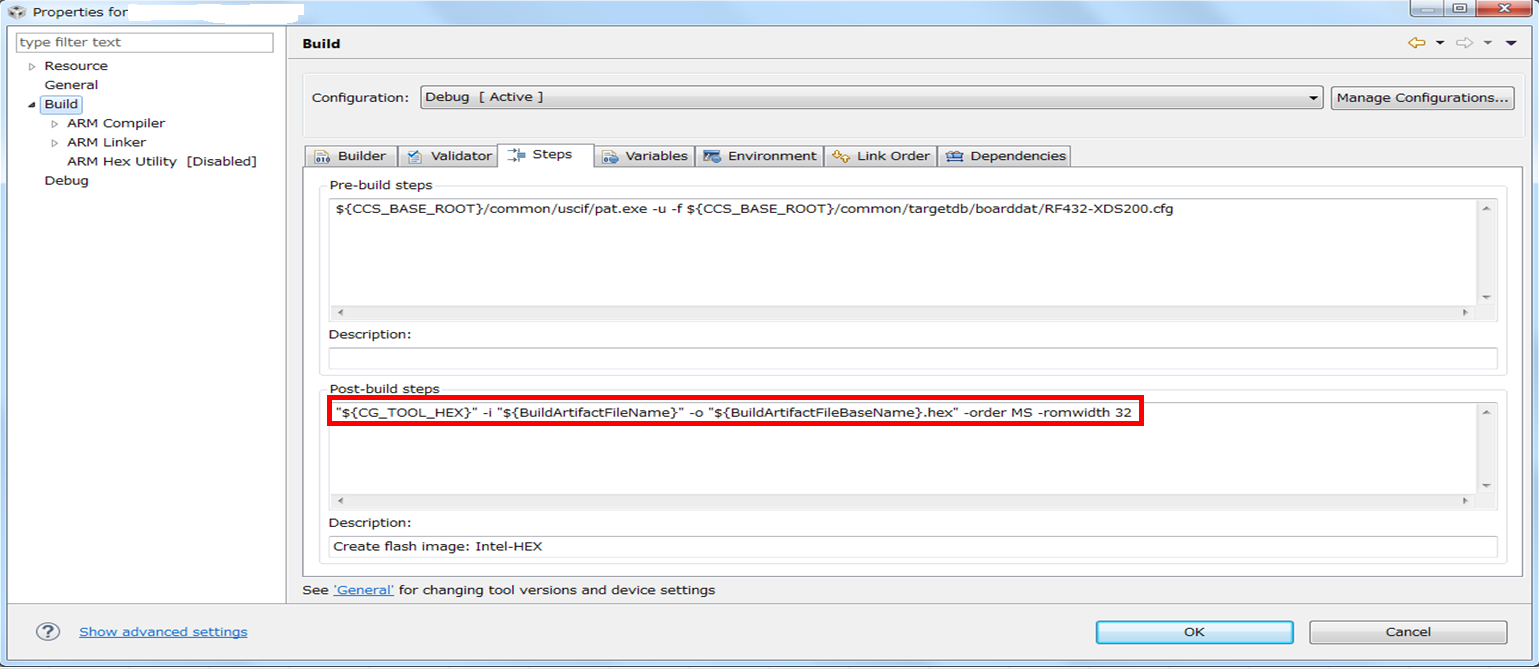Click the Pre-build Description field
This screenshot has height=669, width=1539.
click(913, 358)
